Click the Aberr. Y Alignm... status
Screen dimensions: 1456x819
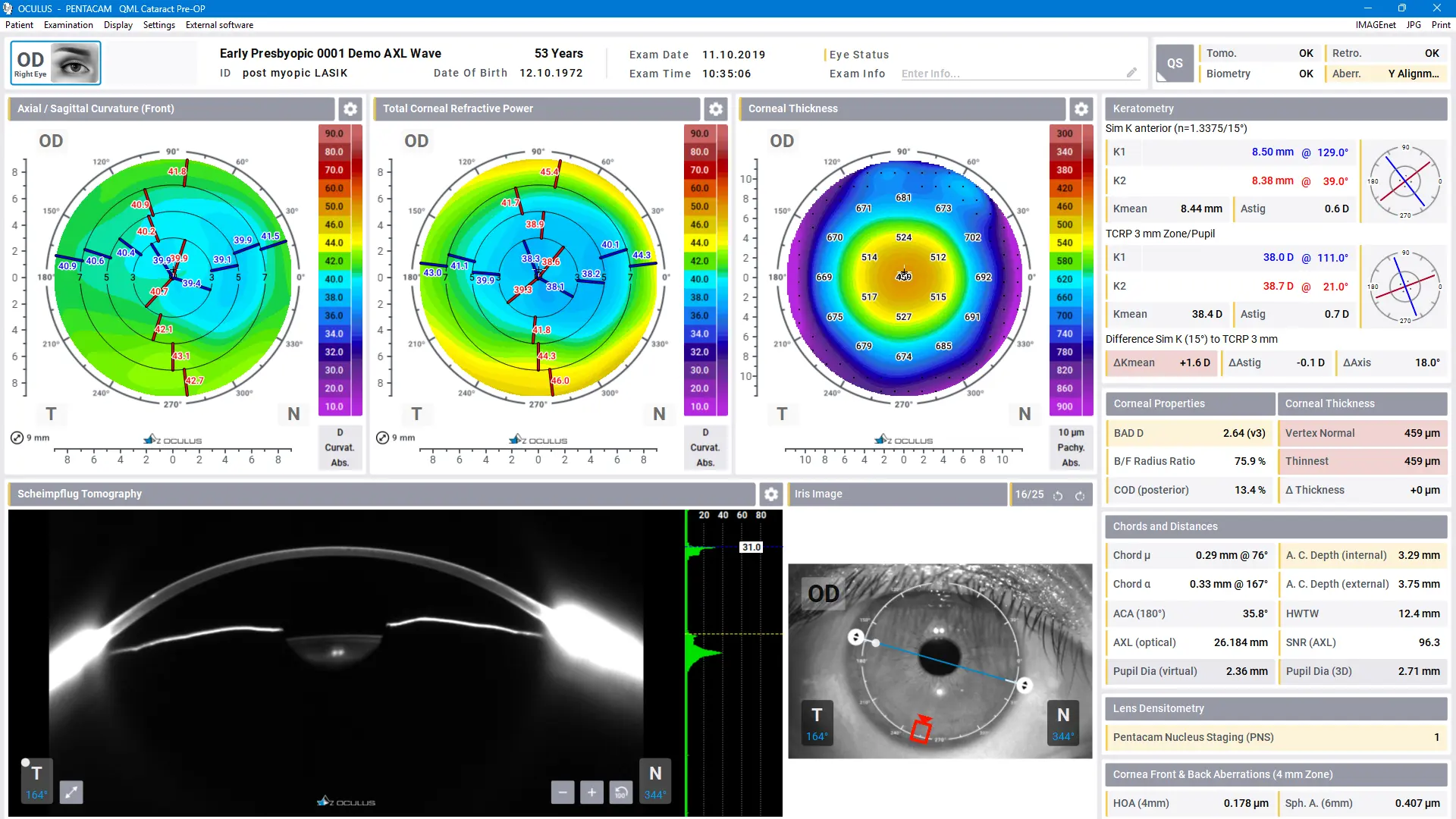[1385, 74]
